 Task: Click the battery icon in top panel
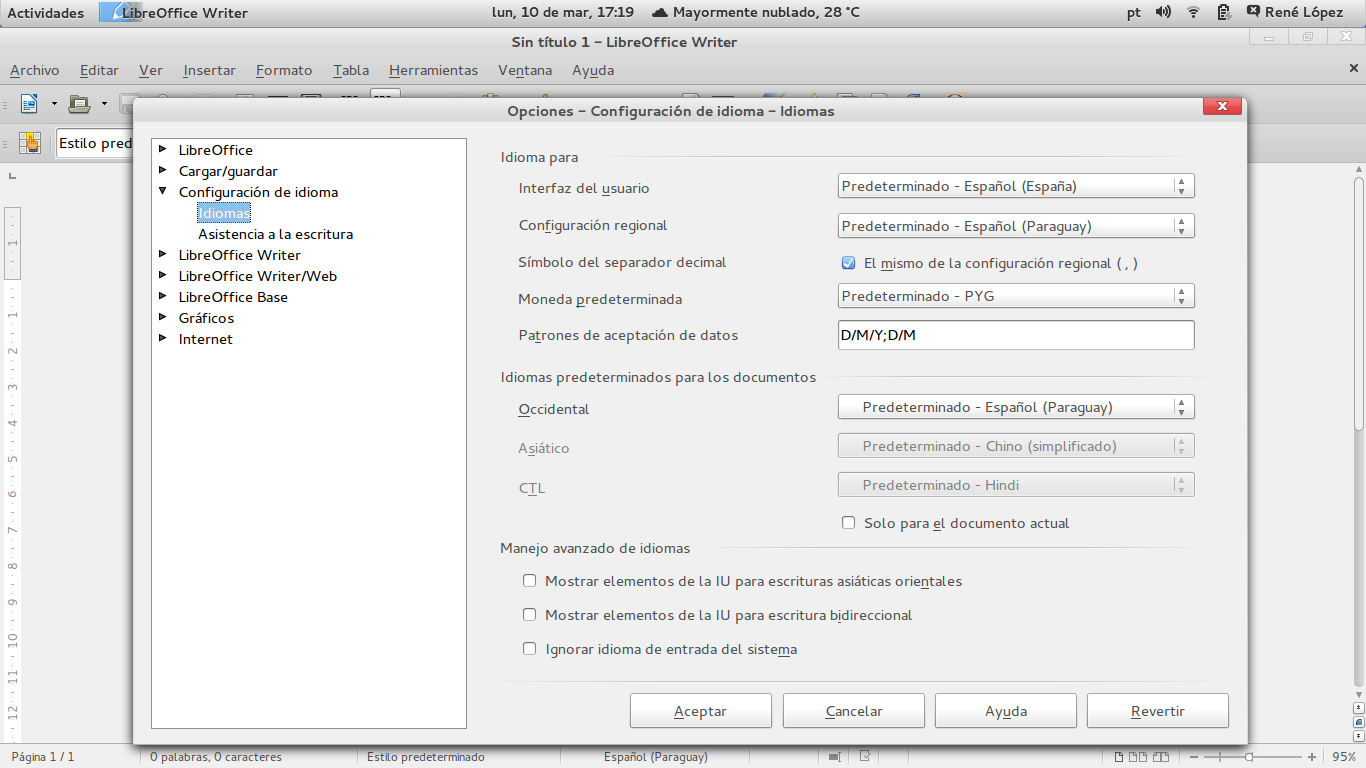(1223, 13)
